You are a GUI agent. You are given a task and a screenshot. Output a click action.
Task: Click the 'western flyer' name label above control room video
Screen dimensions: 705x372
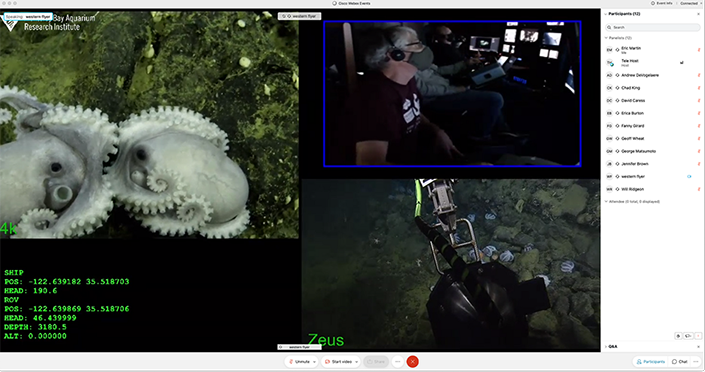coord(300,16)
